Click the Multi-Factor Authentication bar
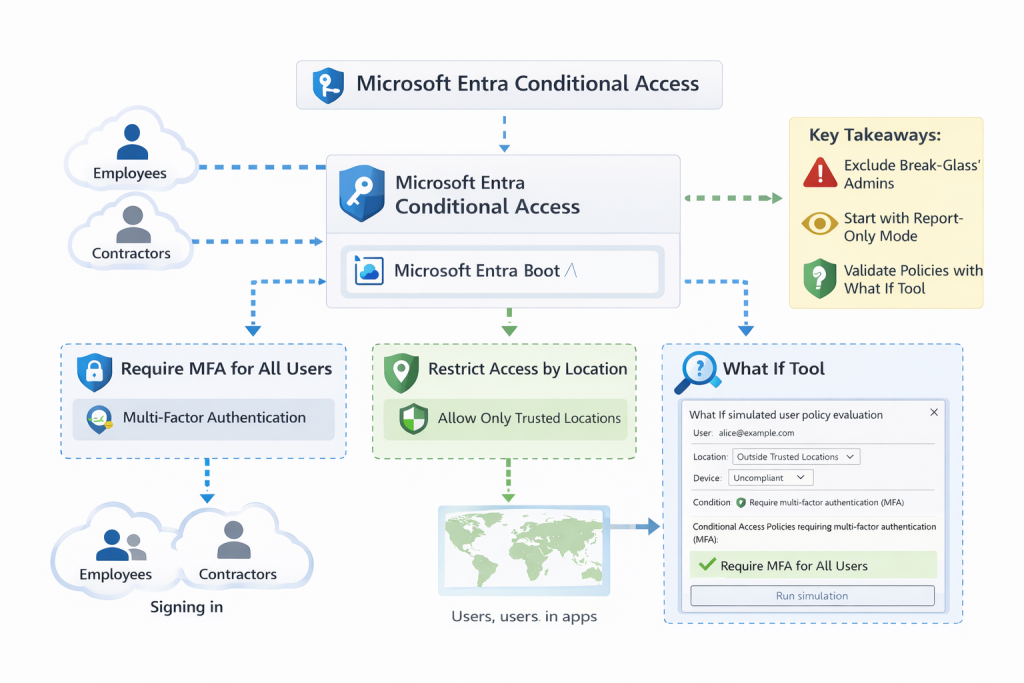This screenshot has height=683, width=1024. coord(204,419)
